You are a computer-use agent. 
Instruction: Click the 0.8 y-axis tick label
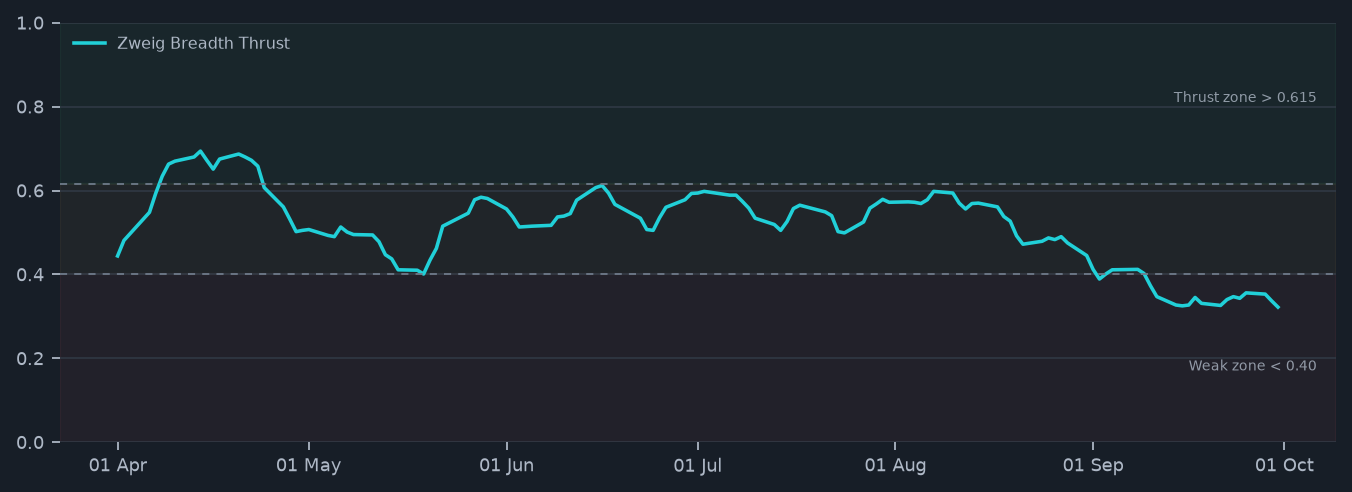coord(31,107)
